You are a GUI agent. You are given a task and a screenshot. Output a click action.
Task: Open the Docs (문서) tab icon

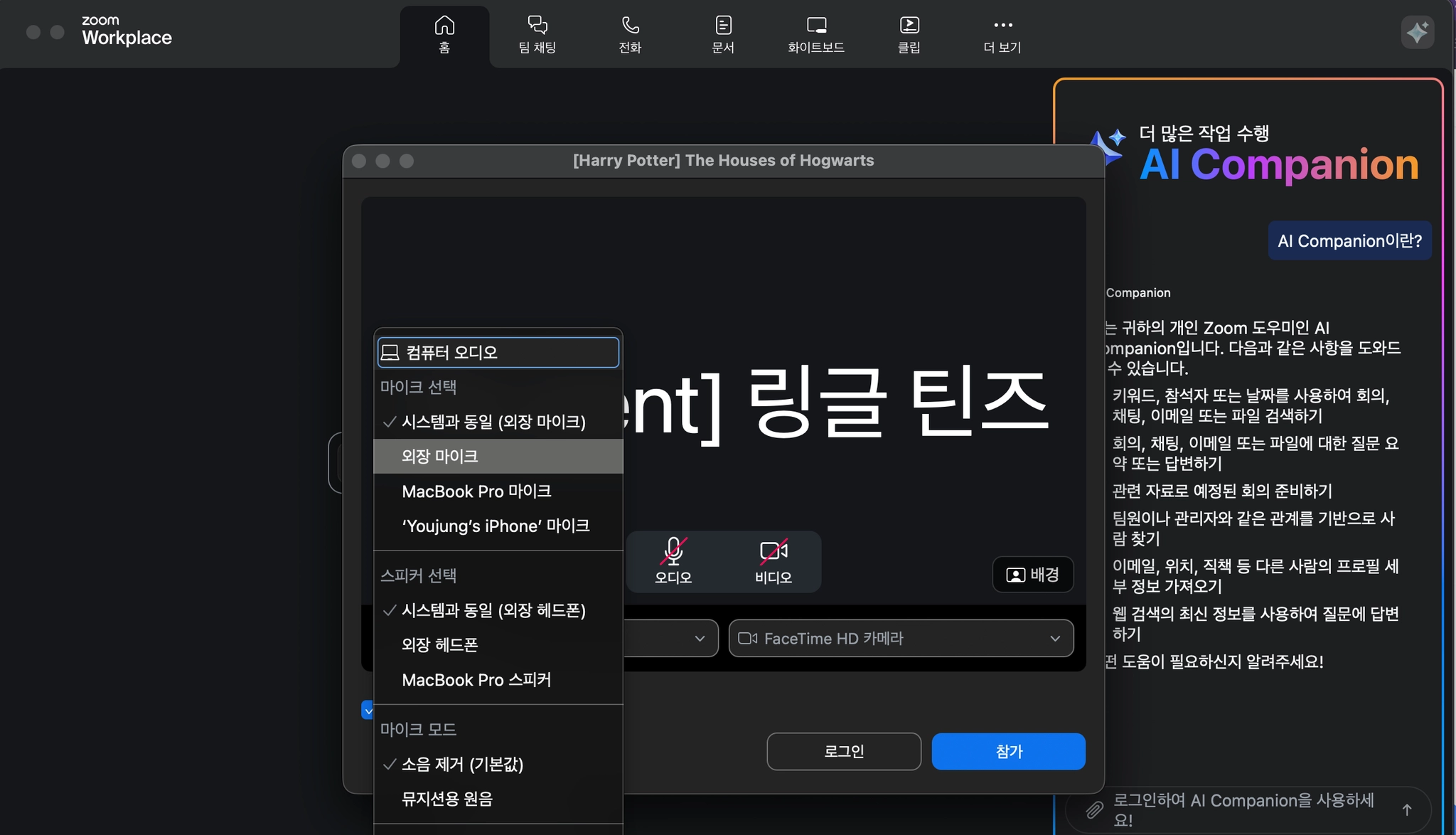723,26
